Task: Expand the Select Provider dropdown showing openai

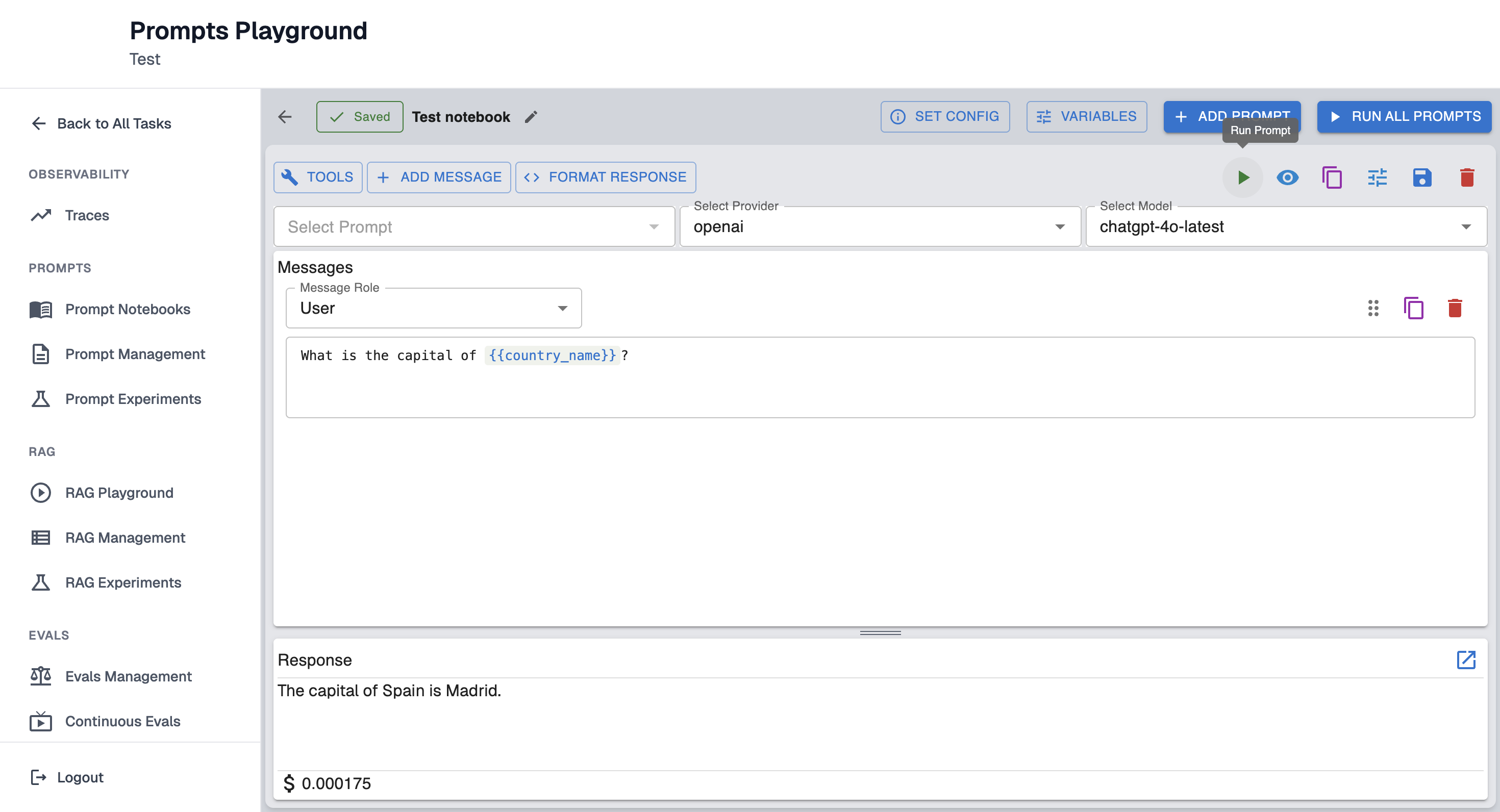Action: pyautogui.click(x=879, y=226)
